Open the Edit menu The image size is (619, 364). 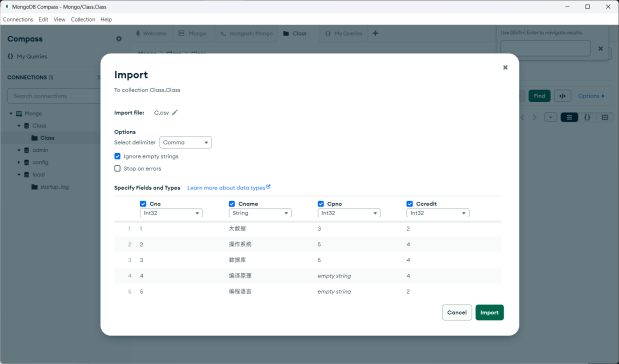click(x=43, y=19)
